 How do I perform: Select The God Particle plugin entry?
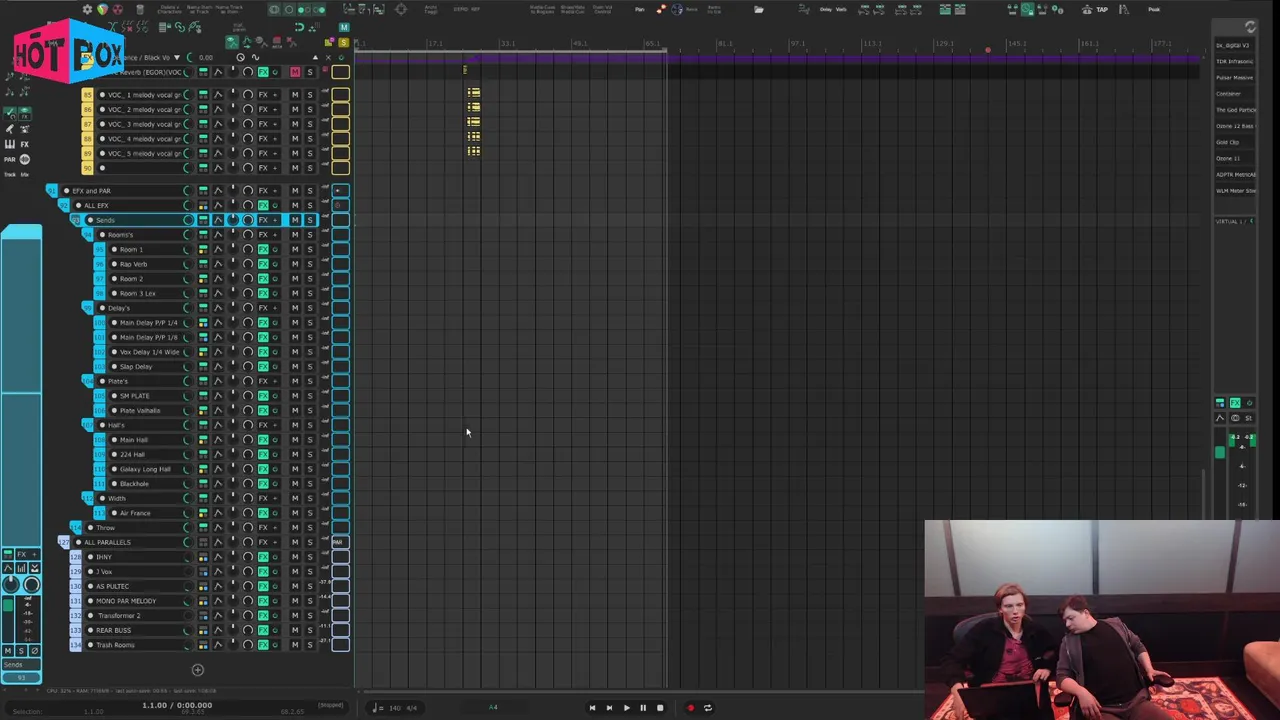coord(1234,110)
